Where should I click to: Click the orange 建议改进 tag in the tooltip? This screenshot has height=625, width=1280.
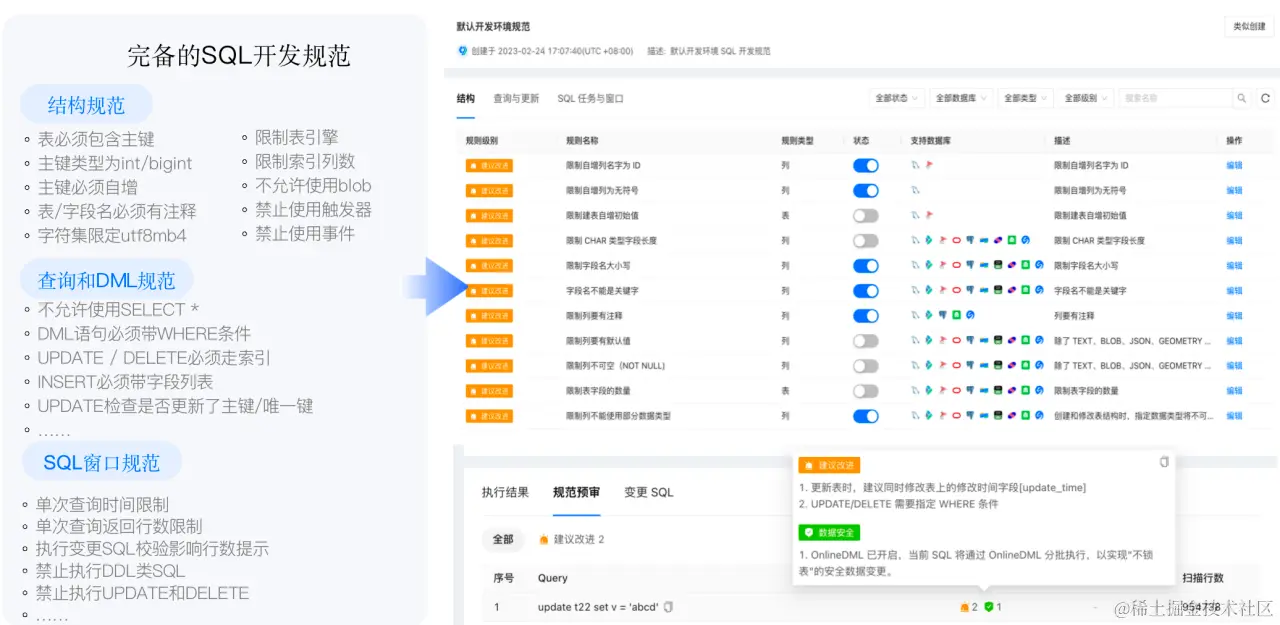coord(829,465)
